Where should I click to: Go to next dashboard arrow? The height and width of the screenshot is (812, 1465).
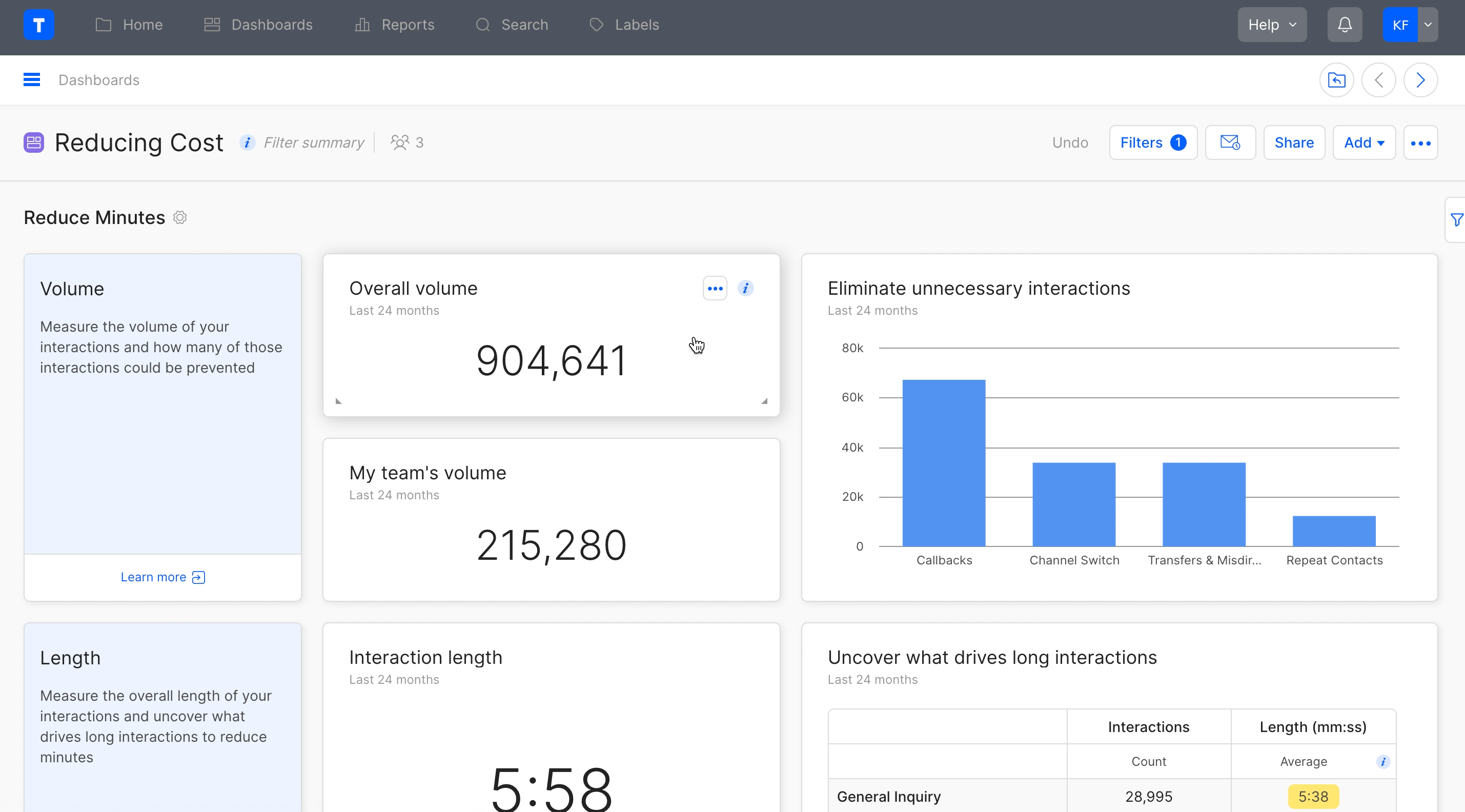pos(1420,80)
